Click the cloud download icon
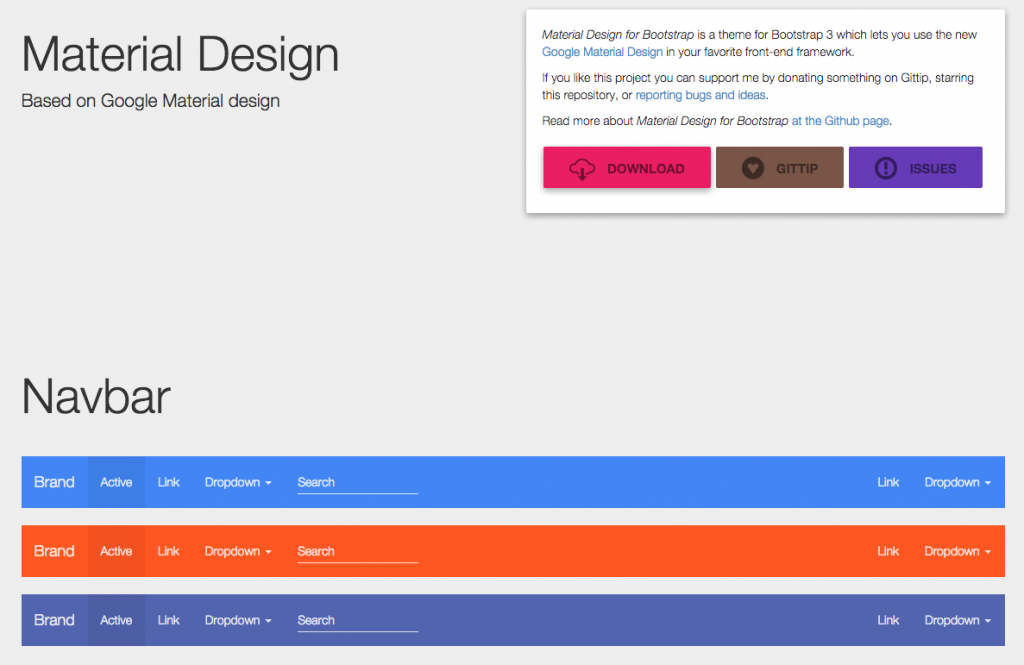Image resolution: width=1024 pixels, height=665 pixels. click(x=582, y=169)
